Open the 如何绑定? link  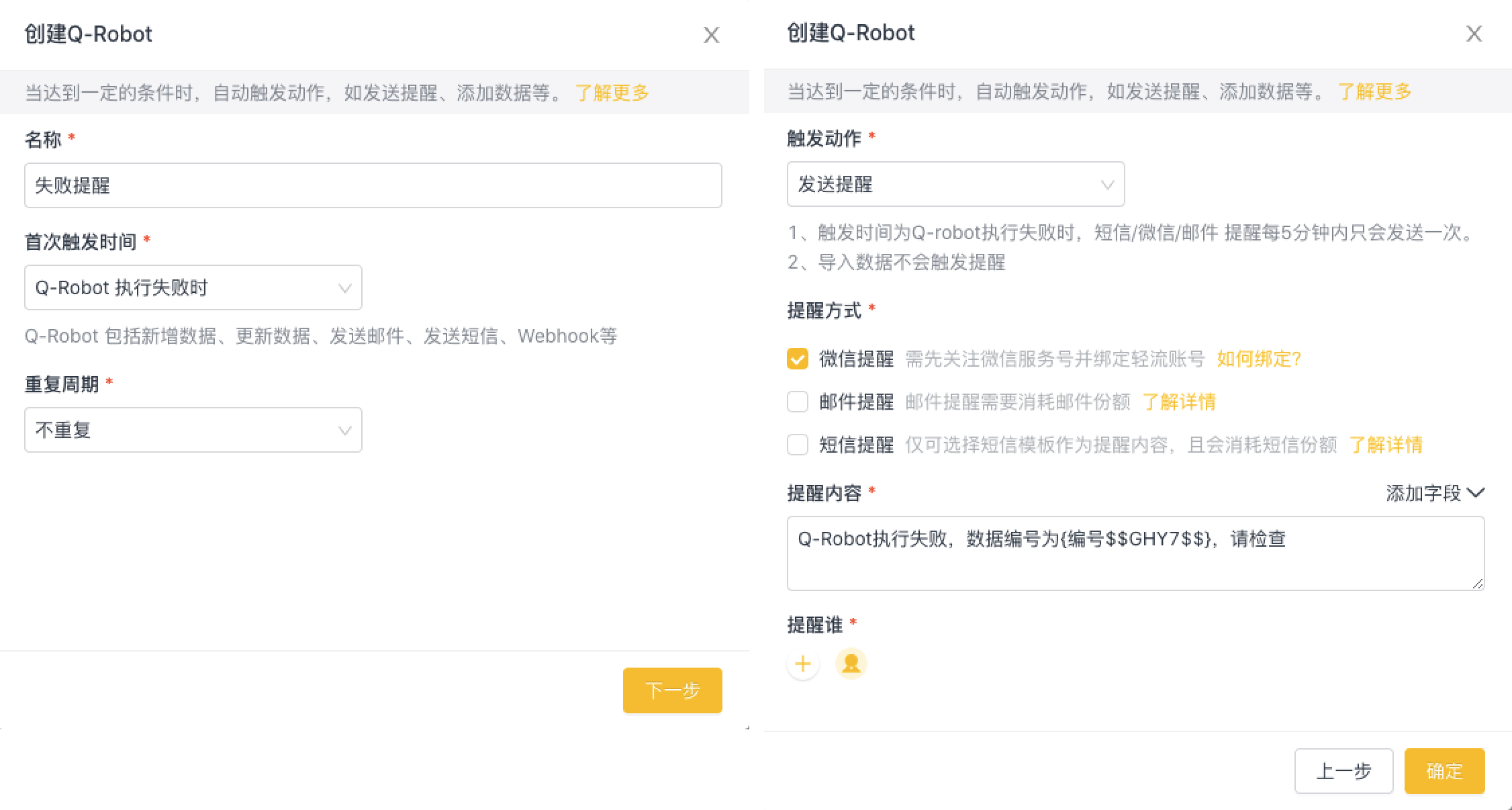coord(1259,359)
